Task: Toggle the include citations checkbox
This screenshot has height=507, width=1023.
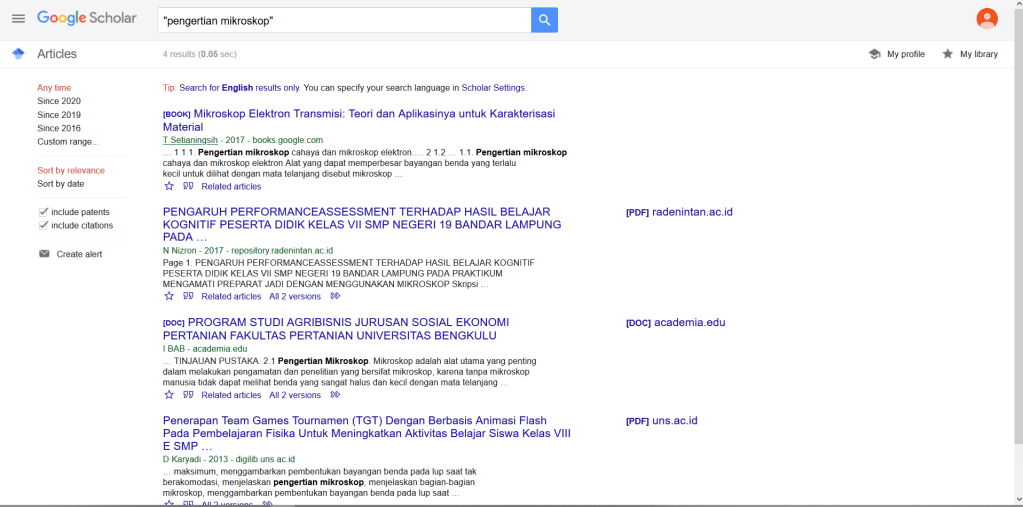Action: tap(43, 225)
